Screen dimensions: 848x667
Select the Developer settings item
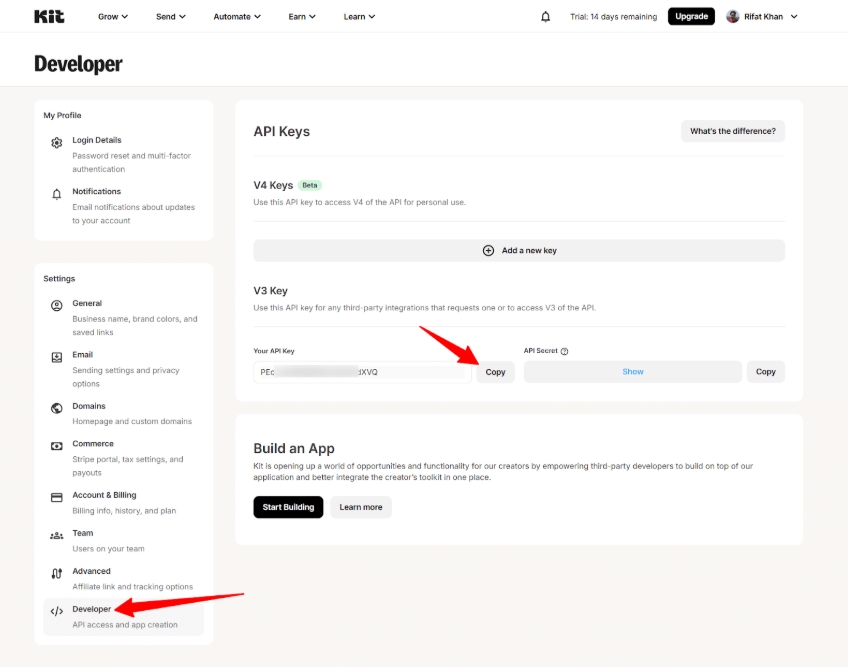click(x=124, y=616)
